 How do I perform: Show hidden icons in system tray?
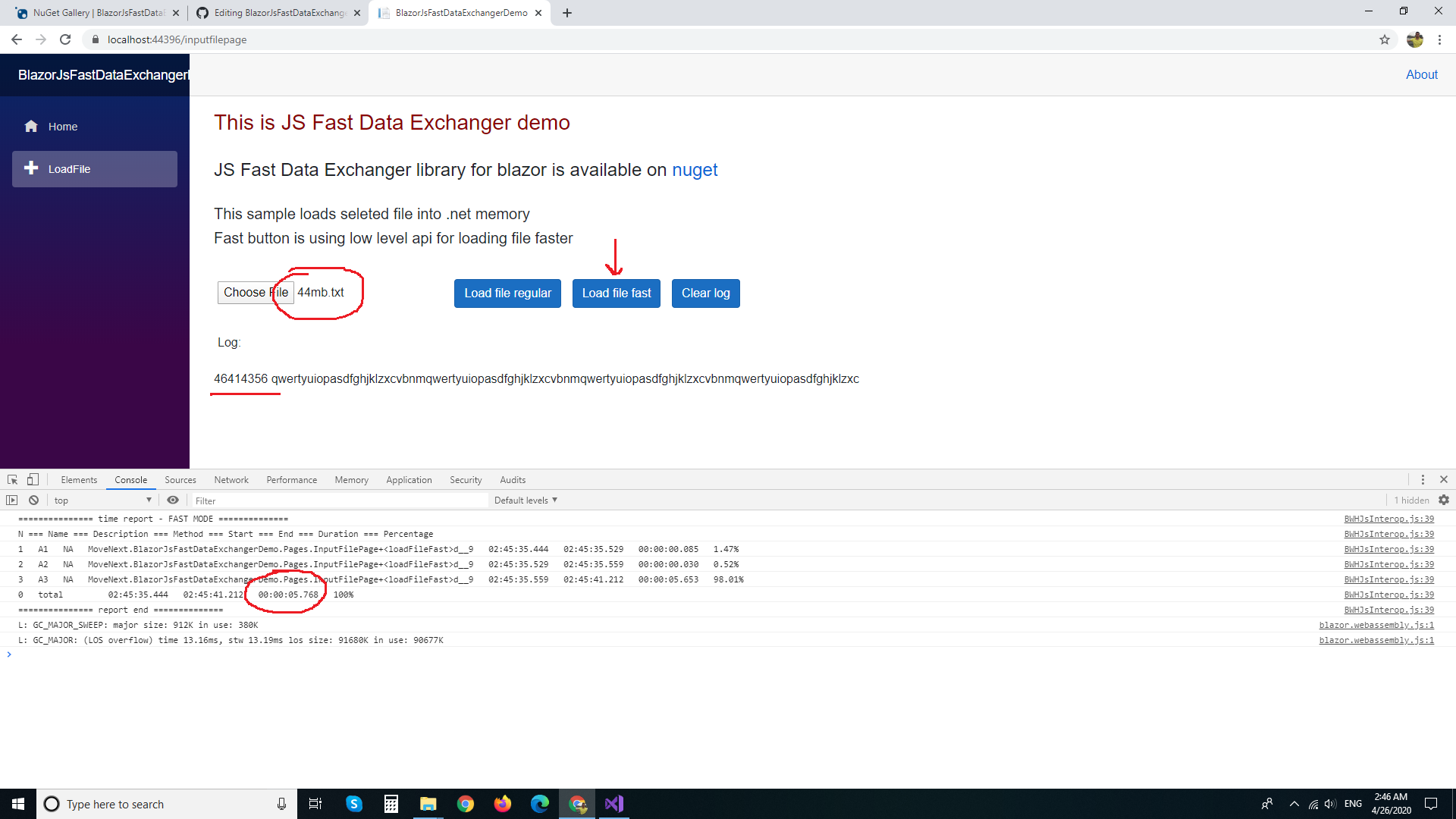(1294, 804)
